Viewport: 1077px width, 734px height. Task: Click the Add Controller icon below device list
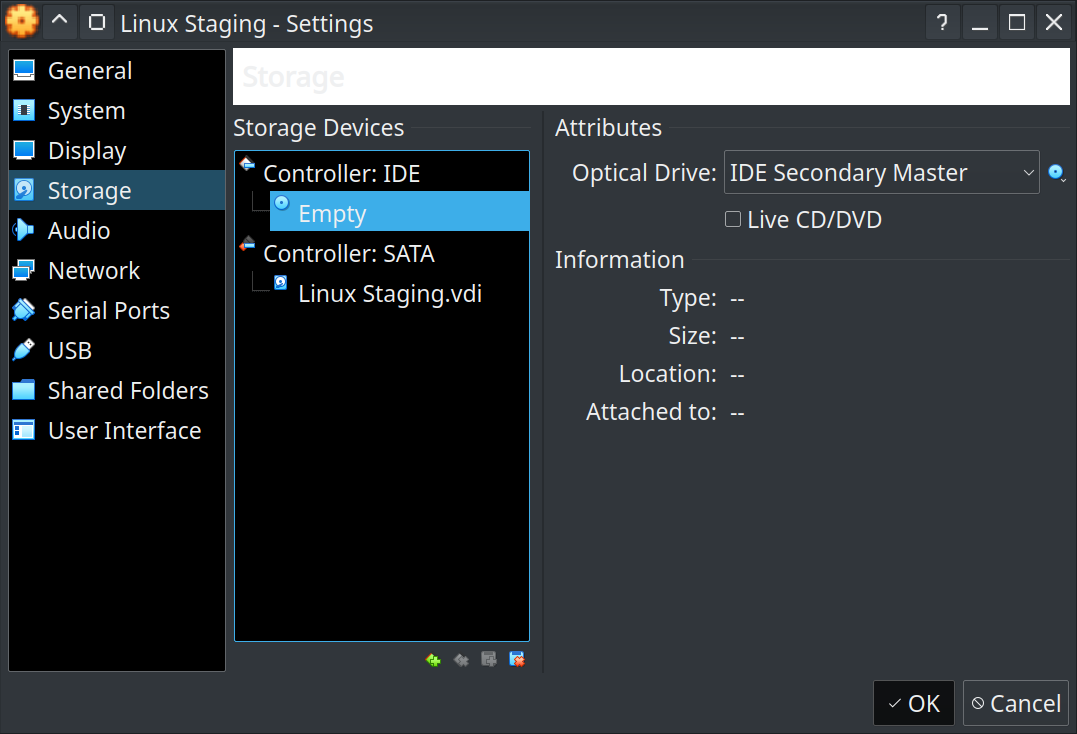(x=433, y=660)
